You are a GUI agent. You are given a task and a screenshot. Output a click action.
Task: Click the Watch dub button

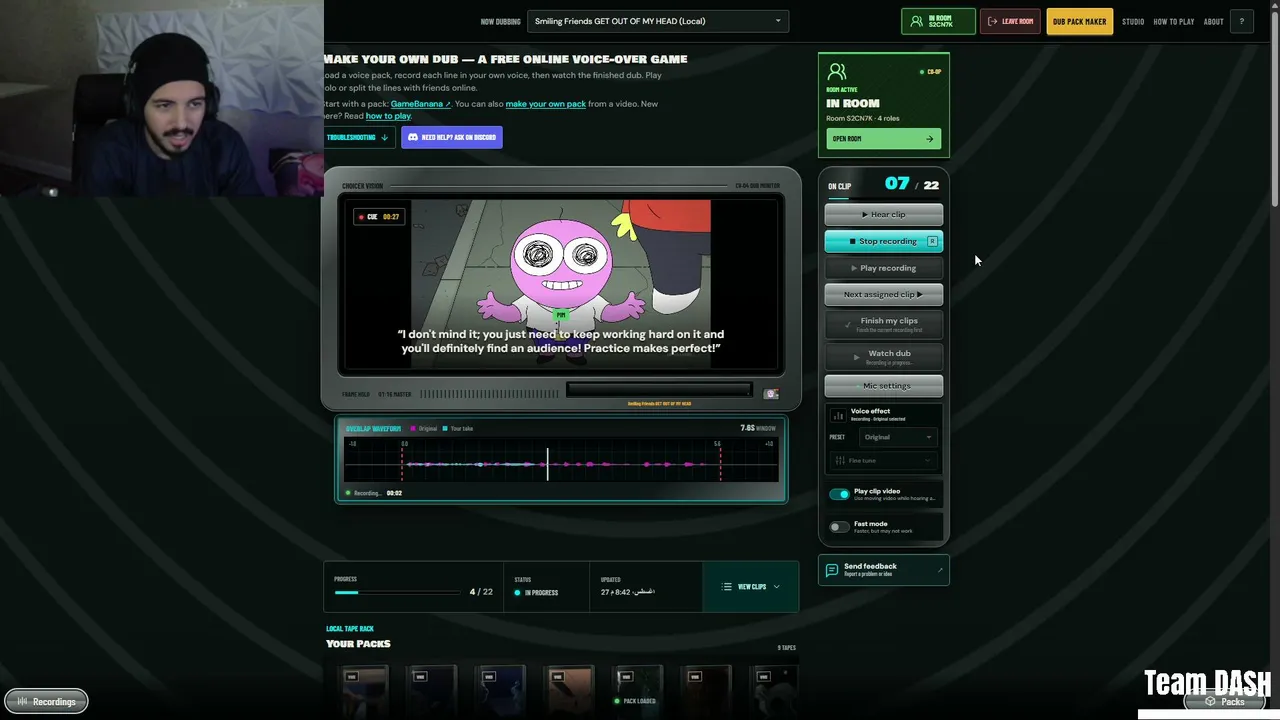tap(883, 356)
